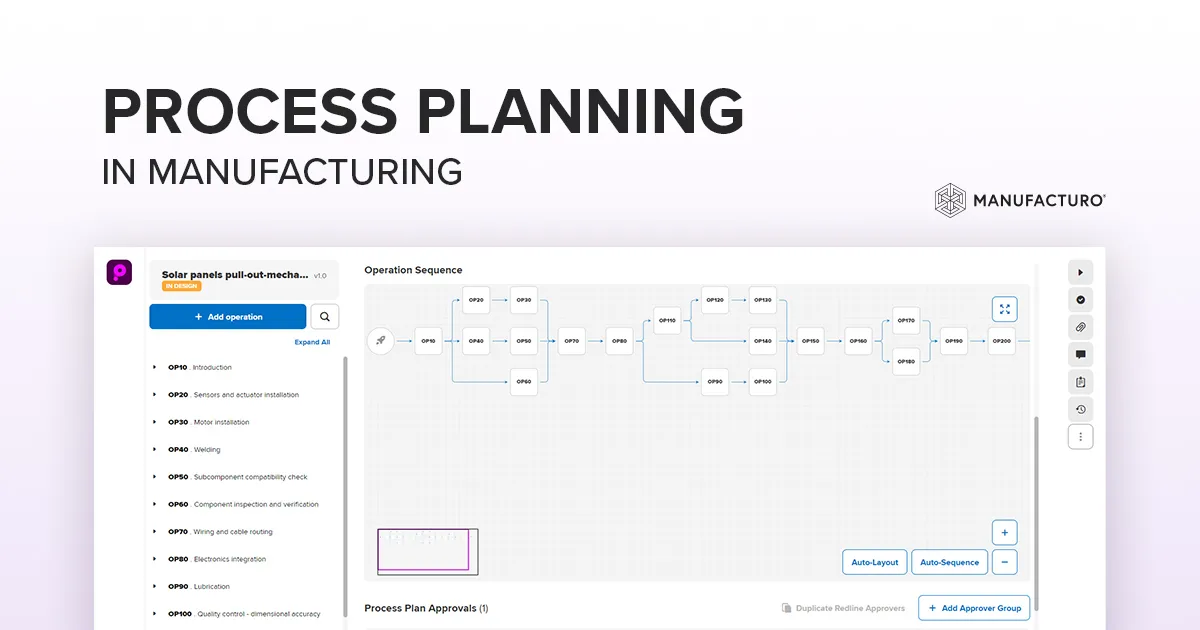Click the minimap thumbnail in the canvas corner
The width and height of the screenshot is (1200, 630).
(x=427, y=551)
